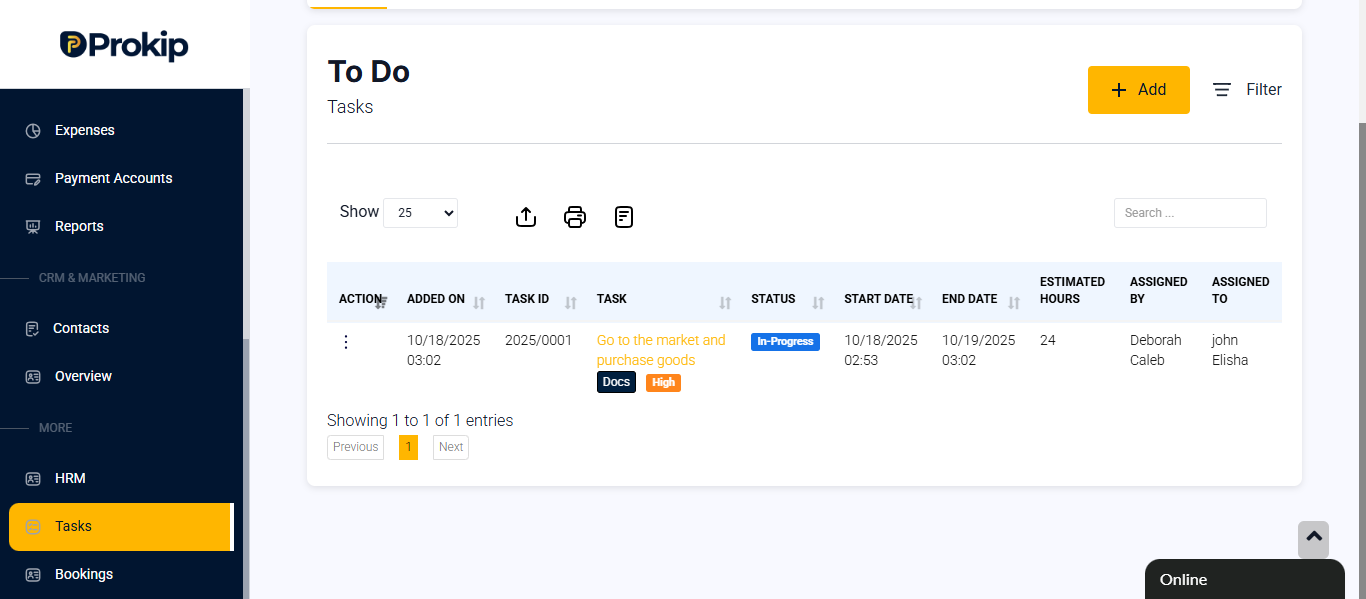Click the HRM sidebar icon
Image resolution: width=1366 pixels, height=599 pixels.
33,479
